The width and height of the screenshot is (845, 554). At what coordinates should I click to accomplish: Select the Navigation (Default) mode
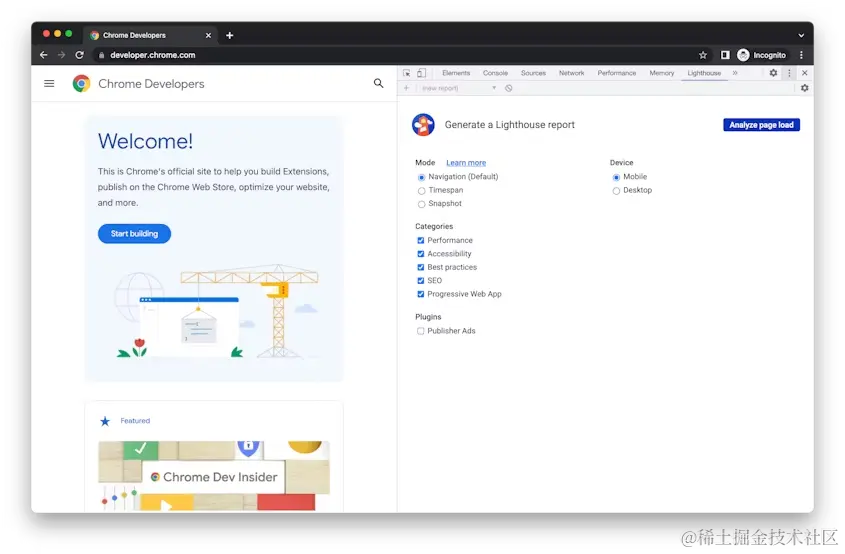421,177
